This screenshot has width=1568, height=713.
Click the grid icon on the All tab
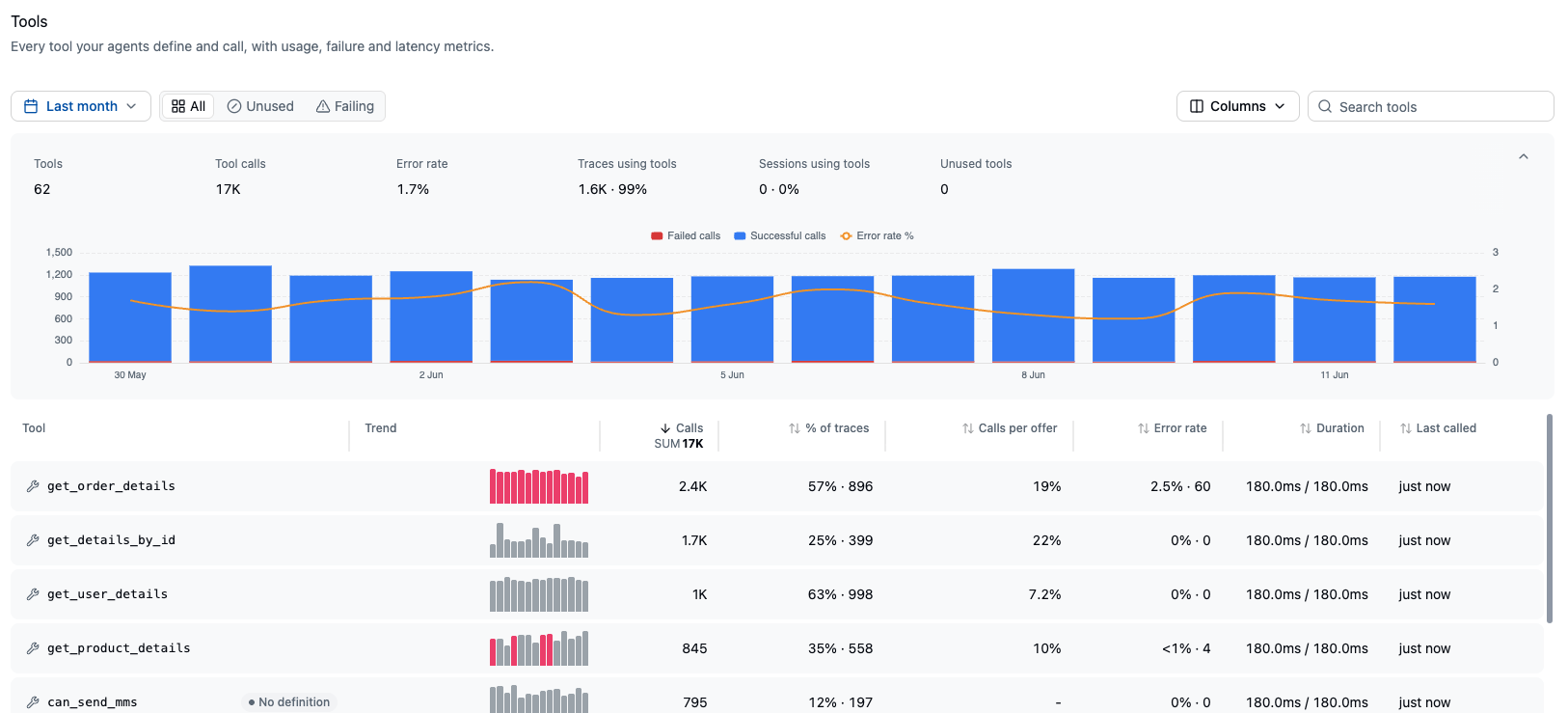(178, 106)
